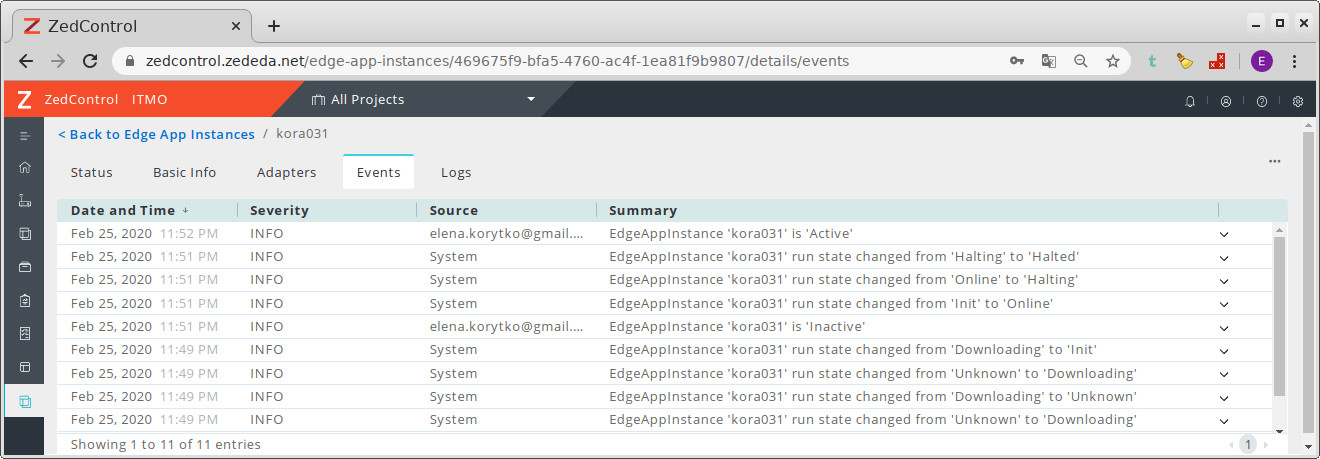1320x459 pixels.
Task: Click the ZedControl Z logo
Action: click(24, 100)
